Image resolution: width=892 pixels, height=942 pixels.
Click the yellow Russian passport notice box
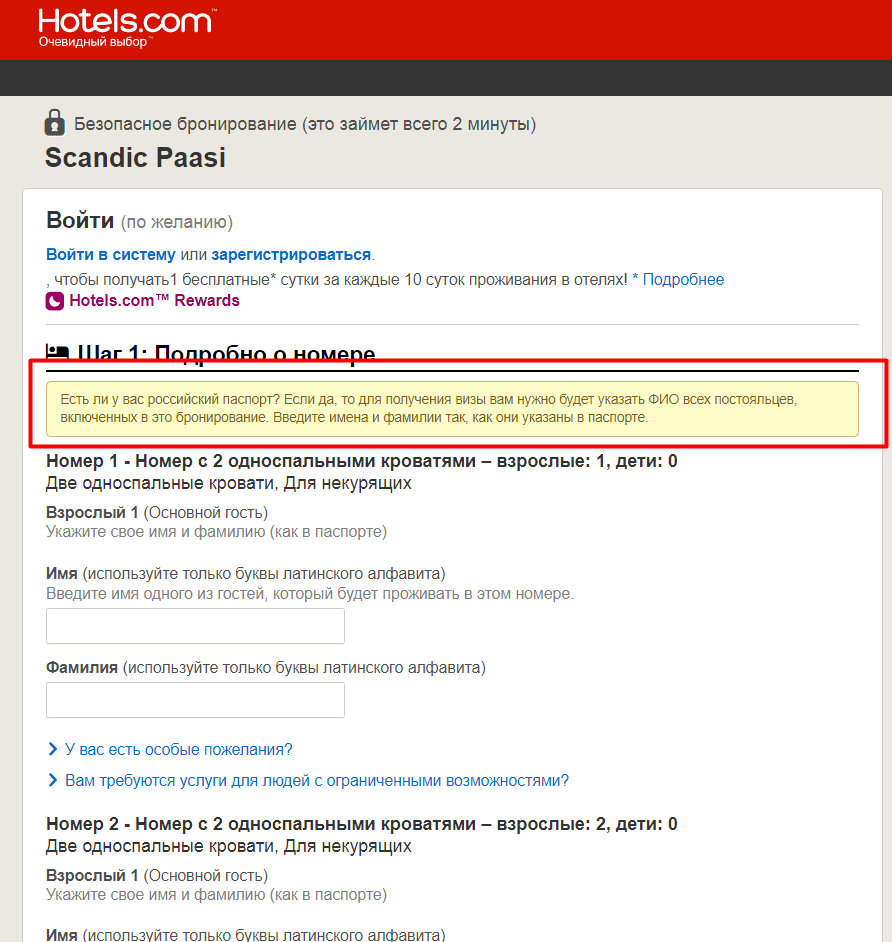coord(452,409)
